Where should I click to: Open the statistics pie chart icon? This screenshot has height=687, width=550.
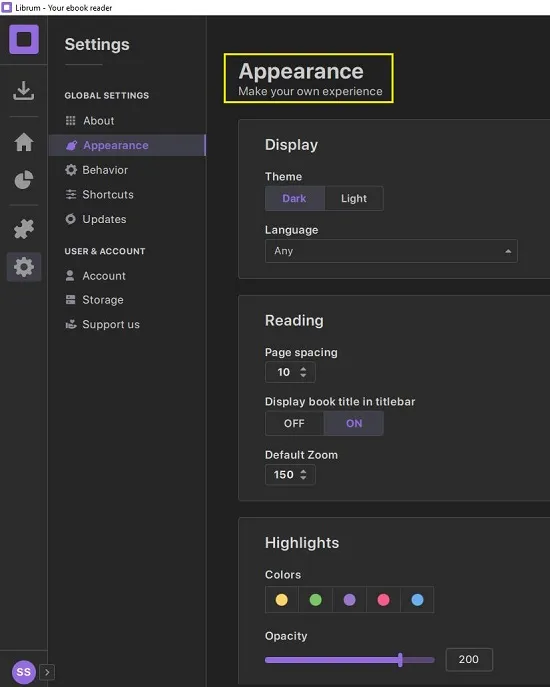pos(24,180)
